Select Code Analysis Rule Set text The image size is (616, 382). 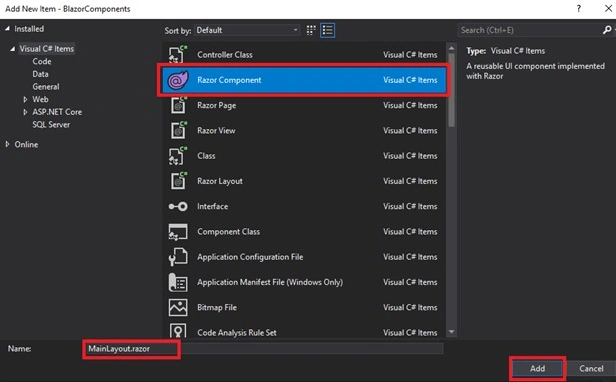click(x=237, y=332)
